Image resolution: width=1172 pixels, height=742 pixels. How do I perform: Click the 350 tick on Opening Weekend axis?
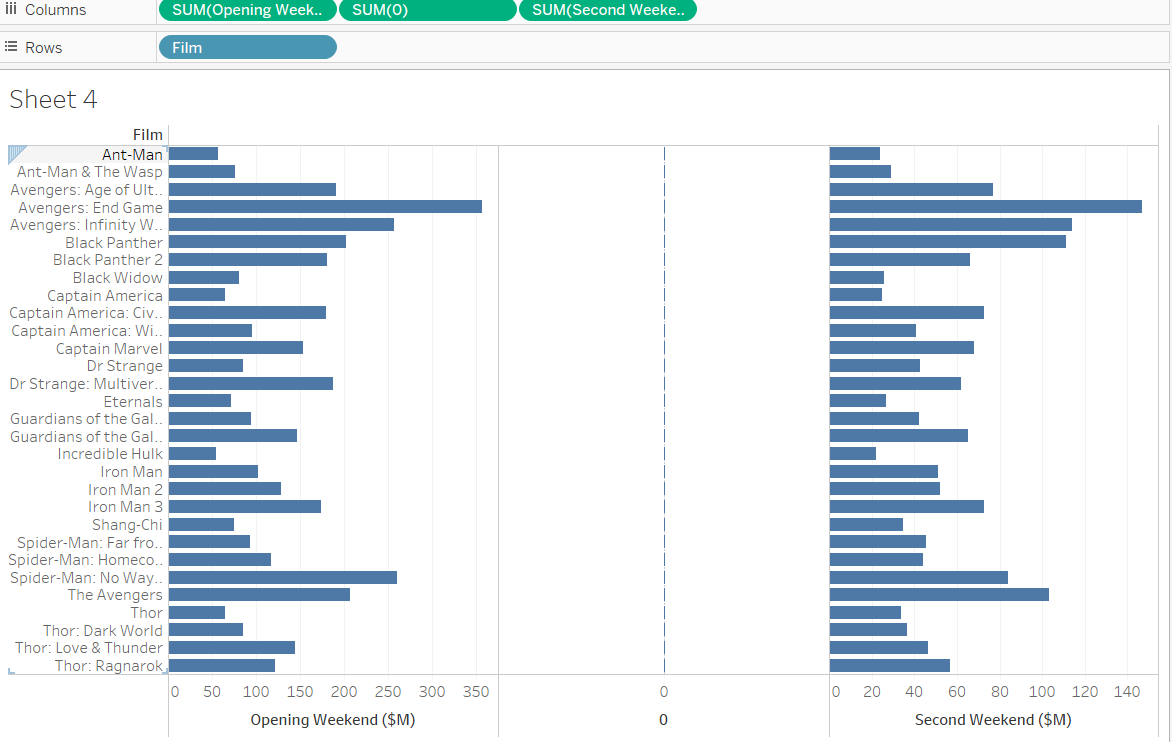(476, 692)
